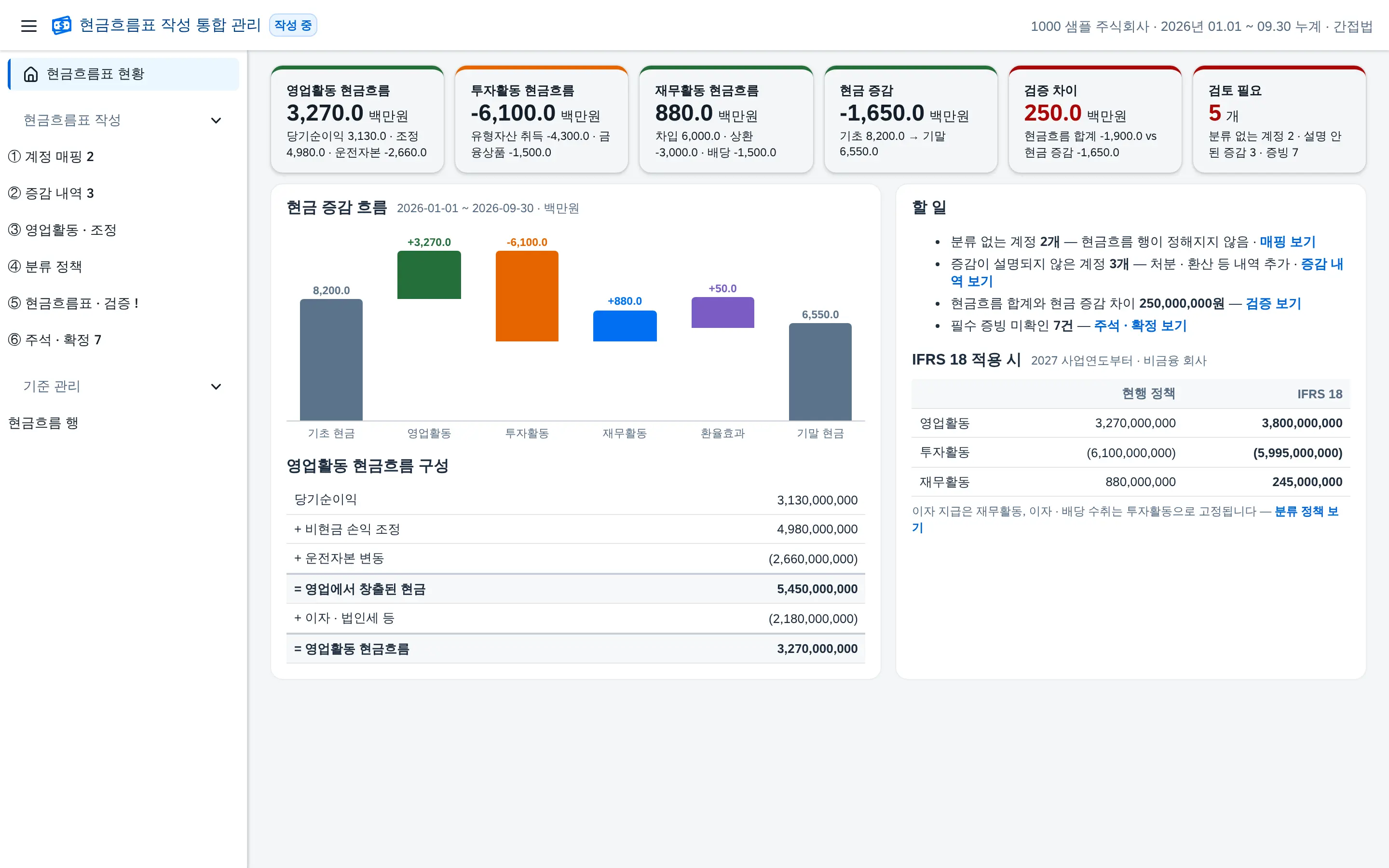Select the 재무활동 현금흐름 summary card
The width and height of the screenshot is (1389, 868).
[x=726, y=120]
